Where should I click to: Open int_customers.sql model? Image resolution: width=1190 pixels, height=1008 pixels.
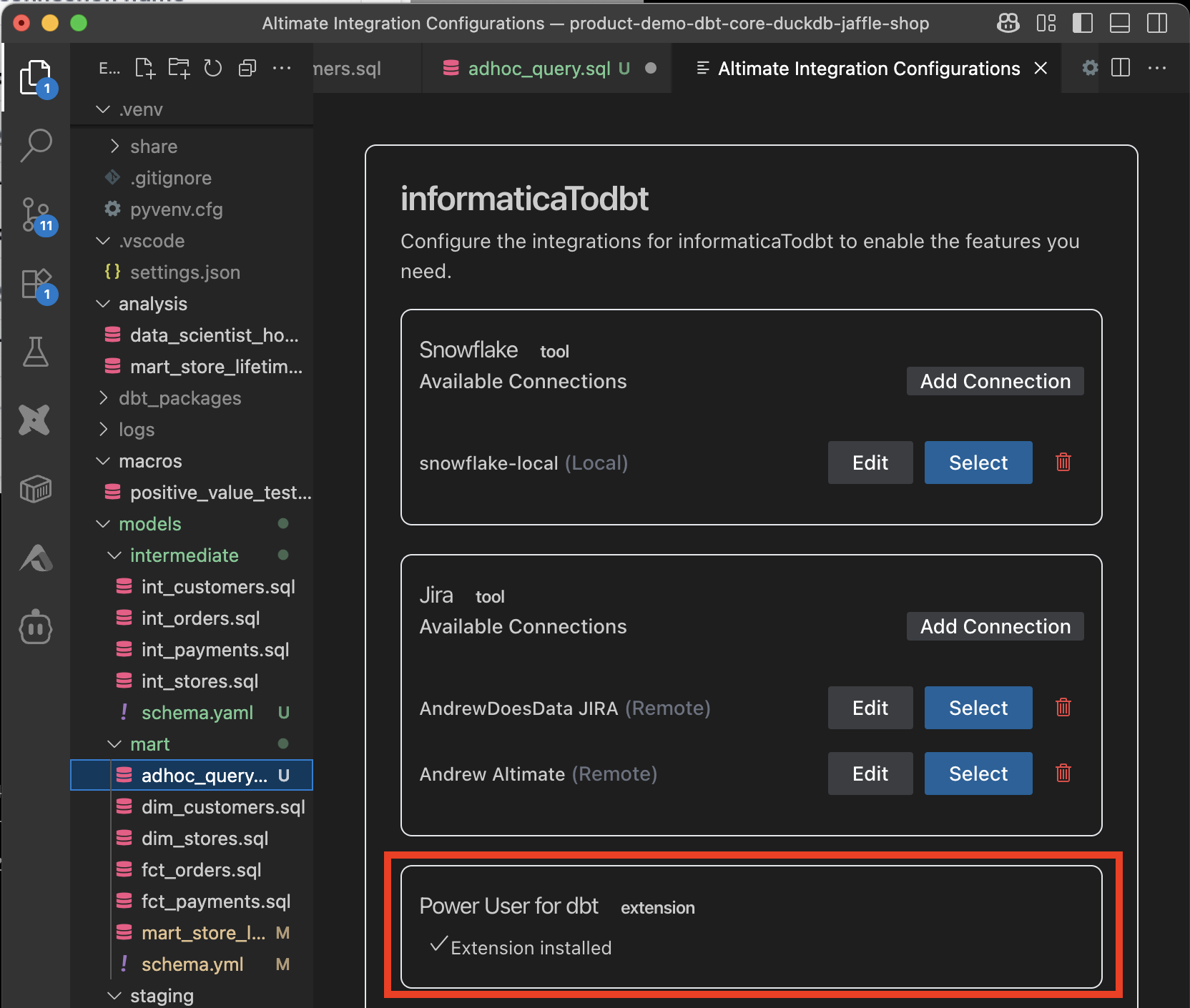click(x=192, y=587)
